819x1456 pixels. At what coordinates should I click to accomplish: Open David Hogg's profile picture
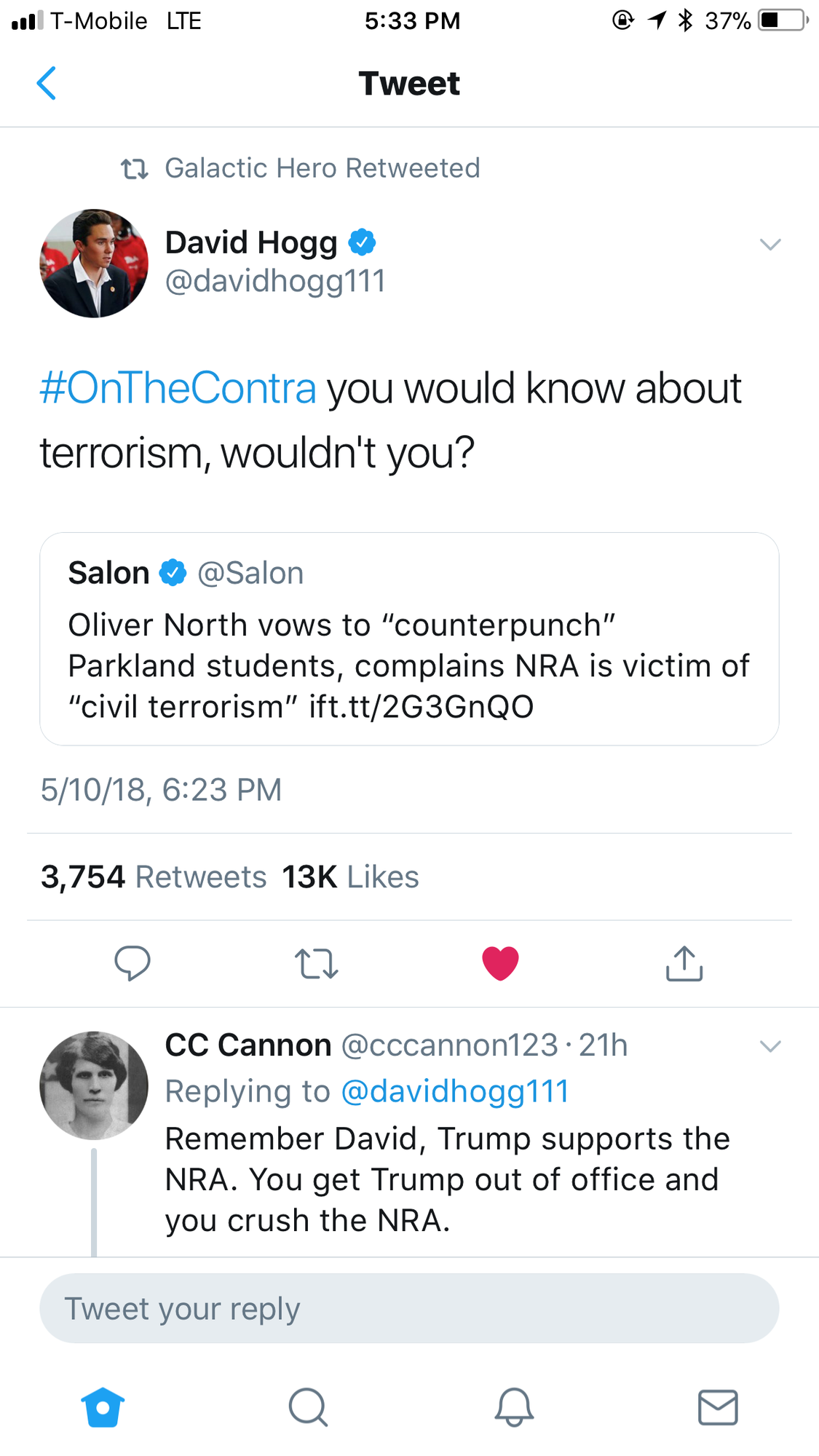(94, 264)
